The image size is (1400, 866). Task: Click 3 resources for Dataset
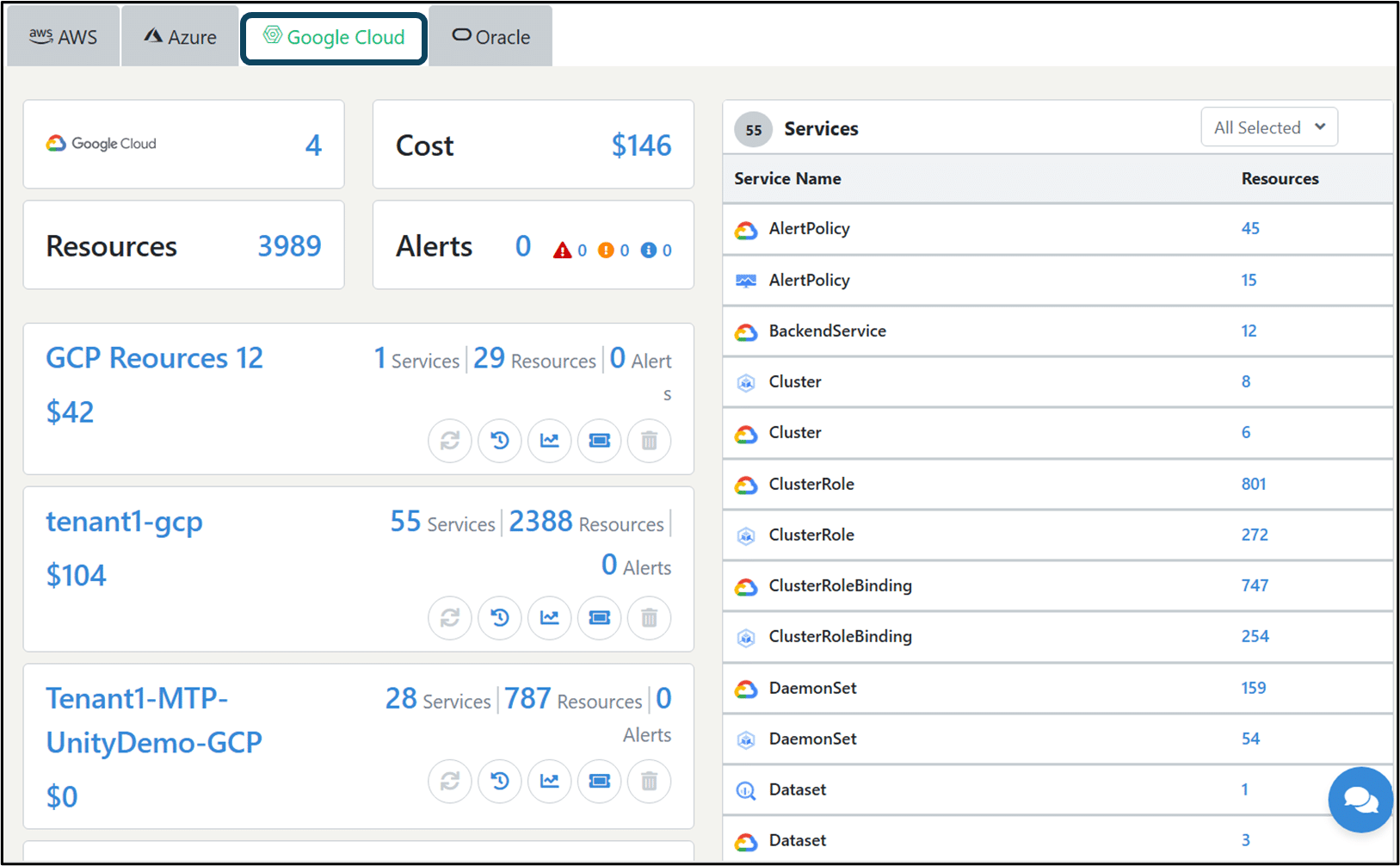pyautogui.click(x=1246, y=840)
